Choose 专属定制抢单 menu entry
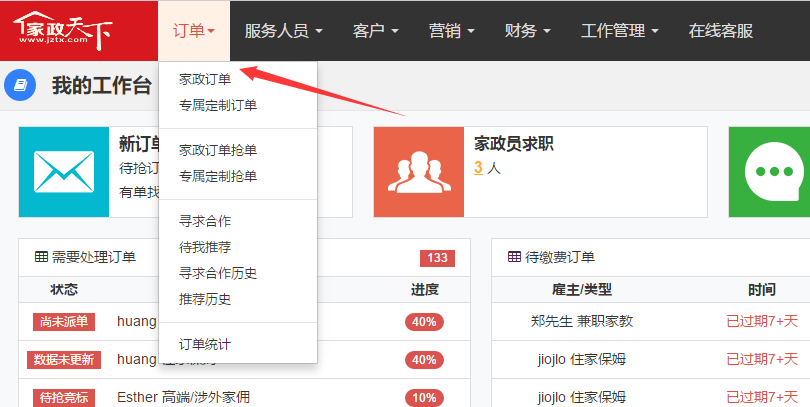The image size is (810, 407). (218, 176)
